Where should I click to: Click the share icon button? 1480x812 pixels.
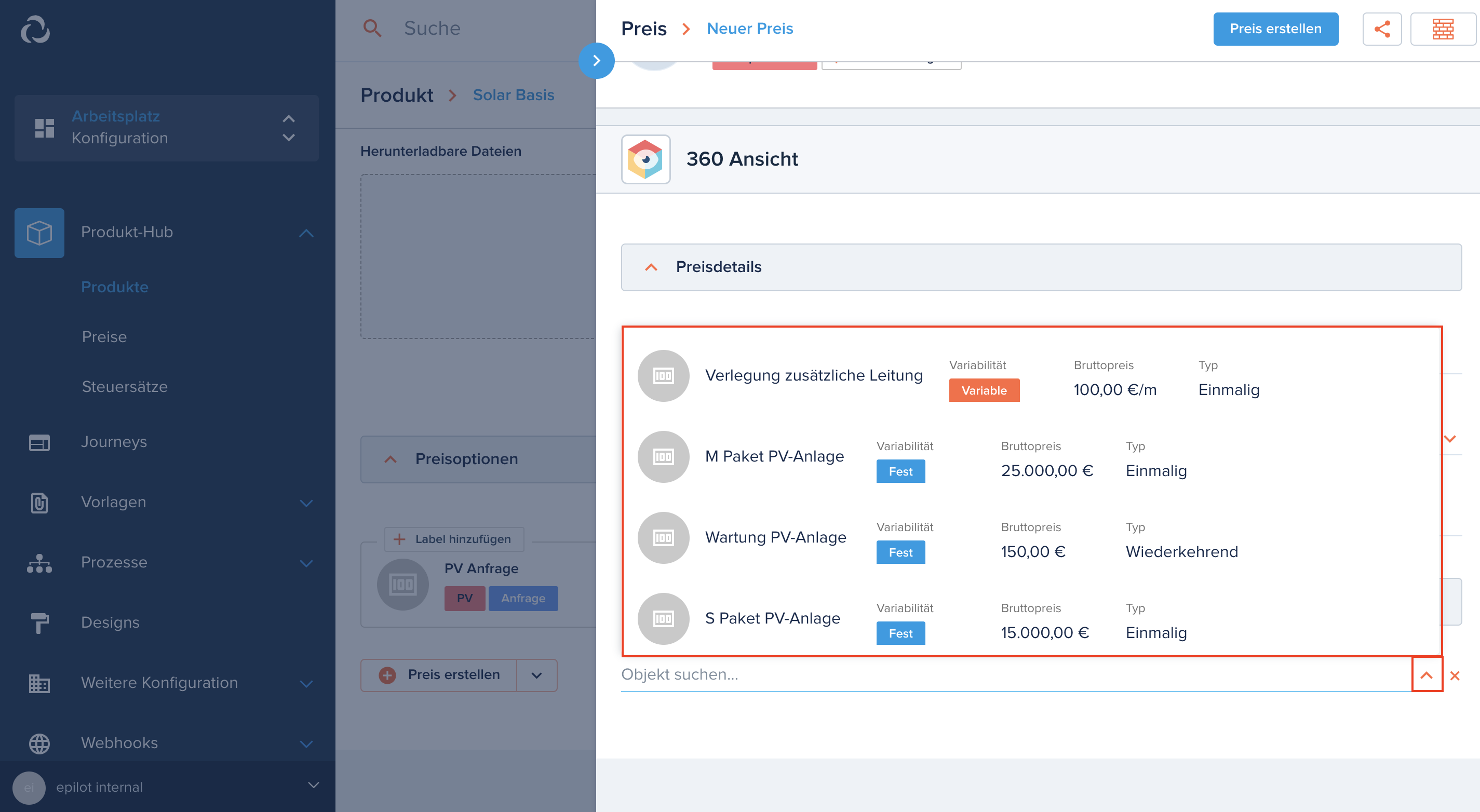coord(1382,29)
